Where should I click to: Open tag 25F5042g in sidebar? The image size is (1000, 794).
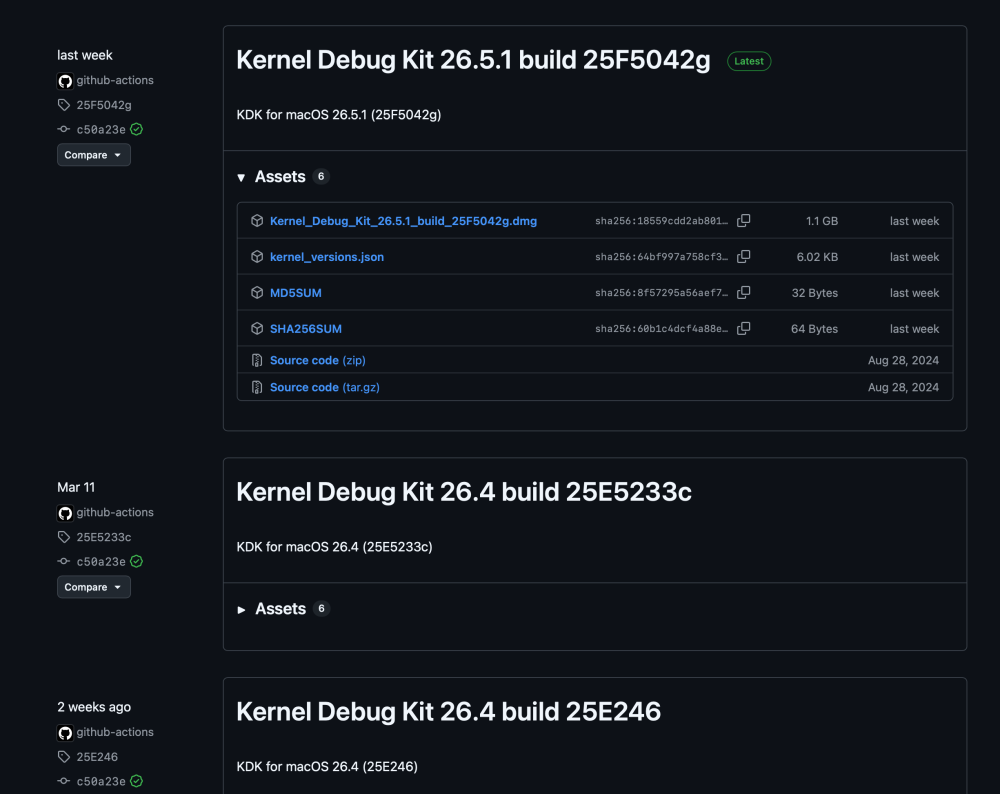pos(104,105)
